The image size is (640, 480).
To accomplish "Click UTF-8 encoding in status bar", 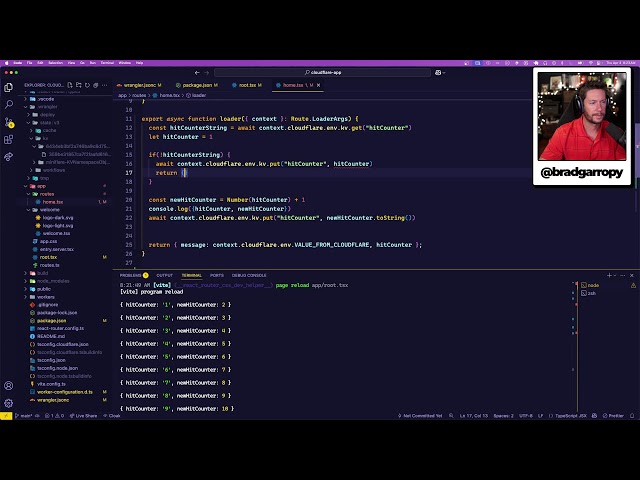I will click(526, 416).
